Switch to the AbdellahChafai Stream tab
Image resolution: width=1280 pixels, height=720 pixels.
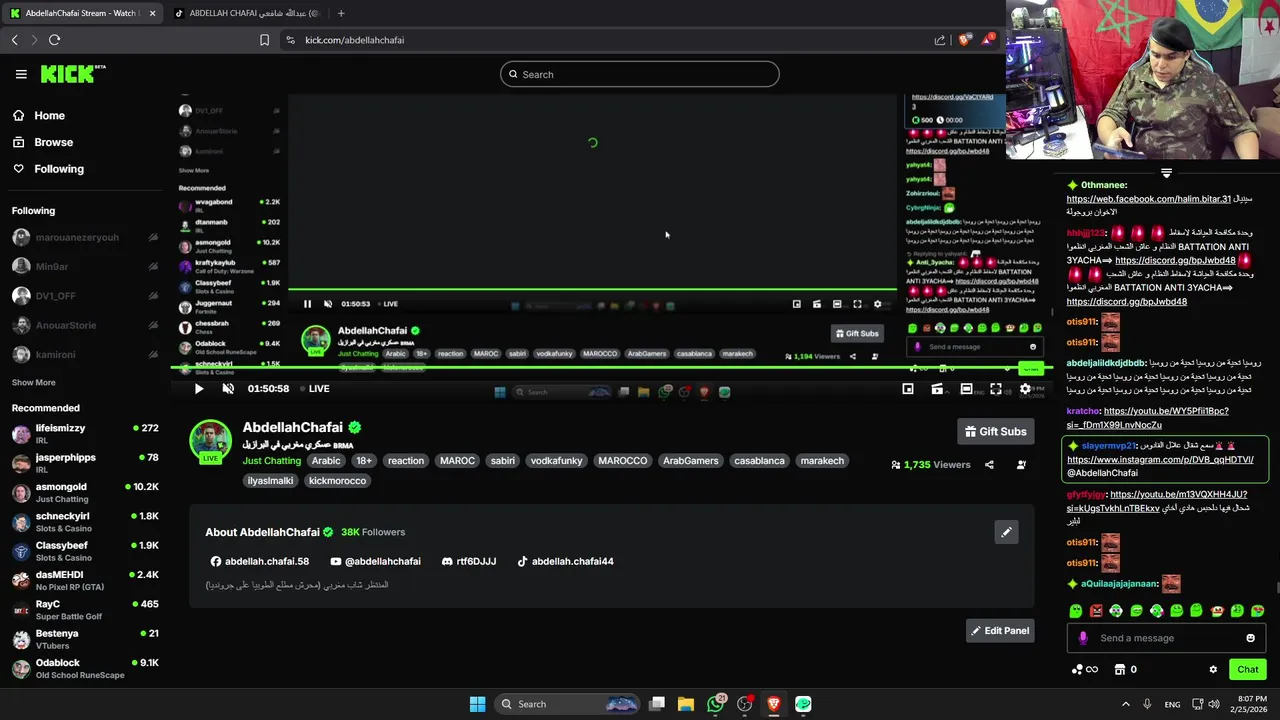82,13
